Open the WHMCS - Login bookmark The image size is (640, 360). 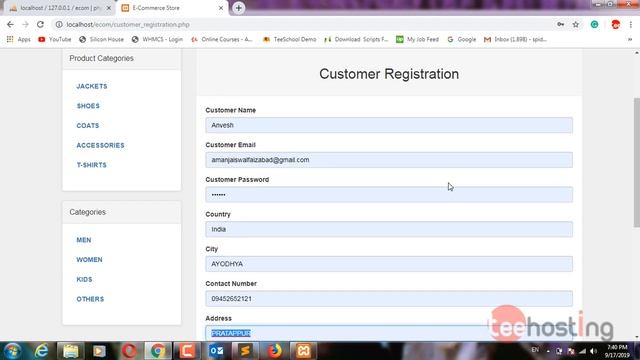(157, 39)
